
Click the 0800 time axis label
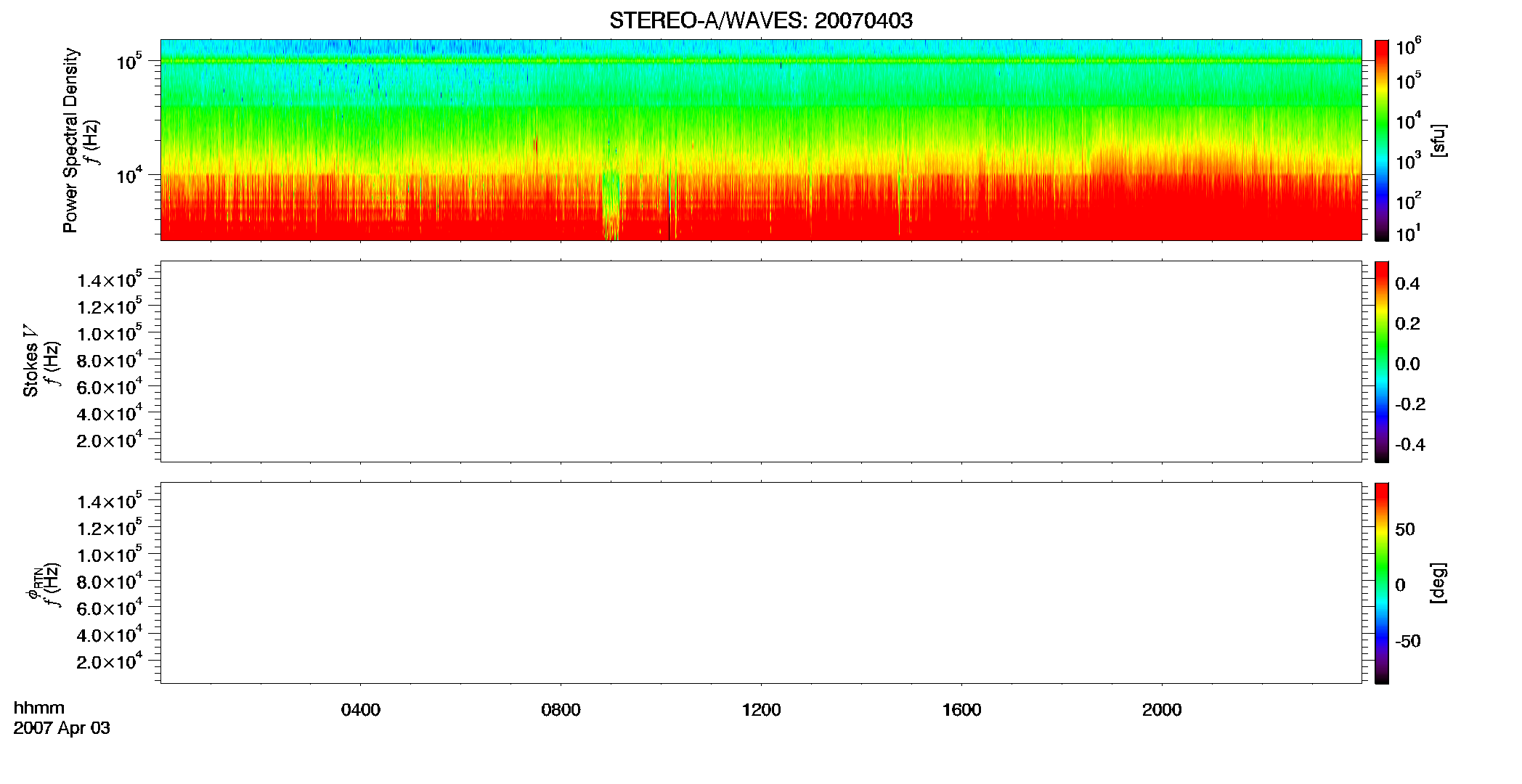tap(561, 710)
